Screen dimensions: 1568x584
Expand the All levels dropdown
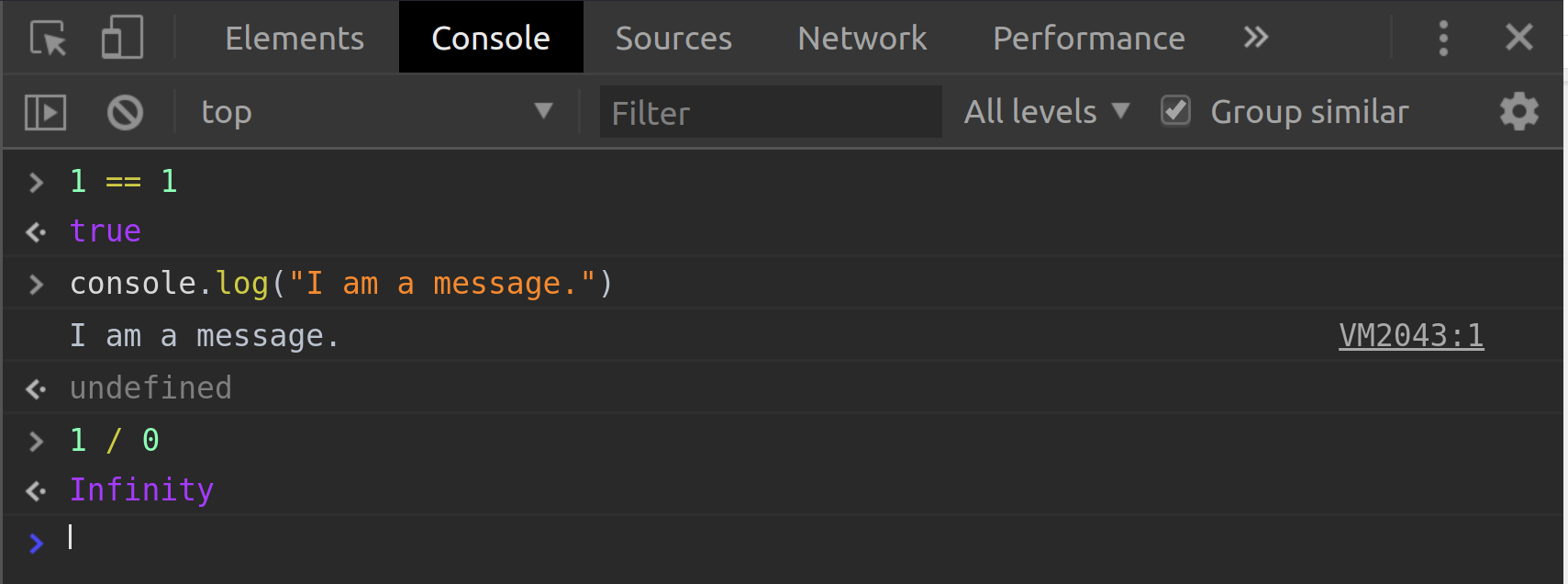click(1046, 112)
